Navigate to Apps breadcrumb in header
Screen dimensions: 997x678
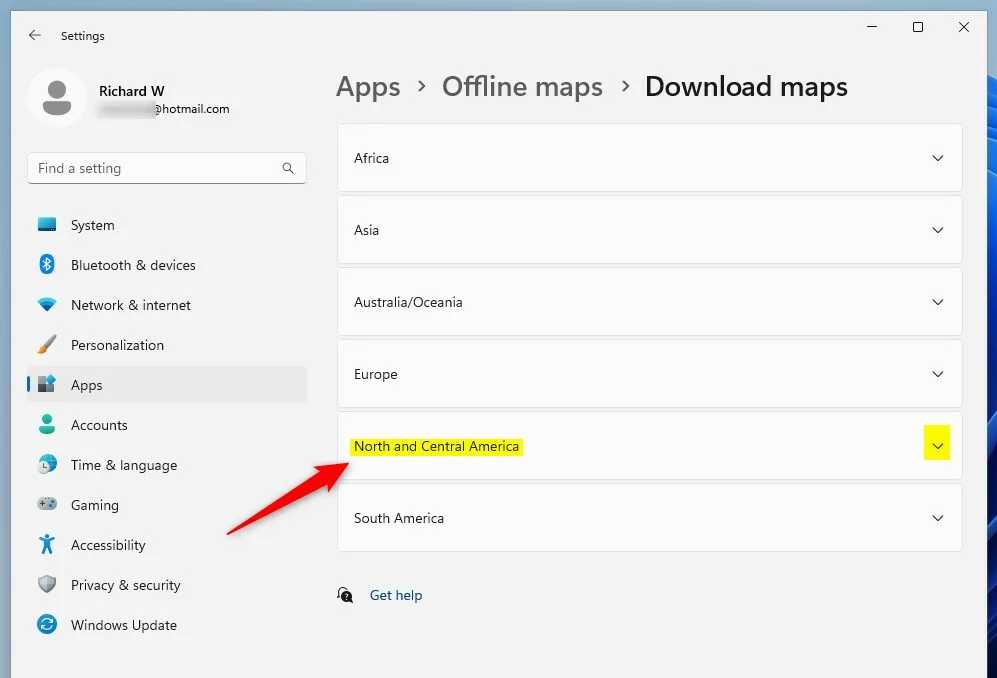[368, 87]
